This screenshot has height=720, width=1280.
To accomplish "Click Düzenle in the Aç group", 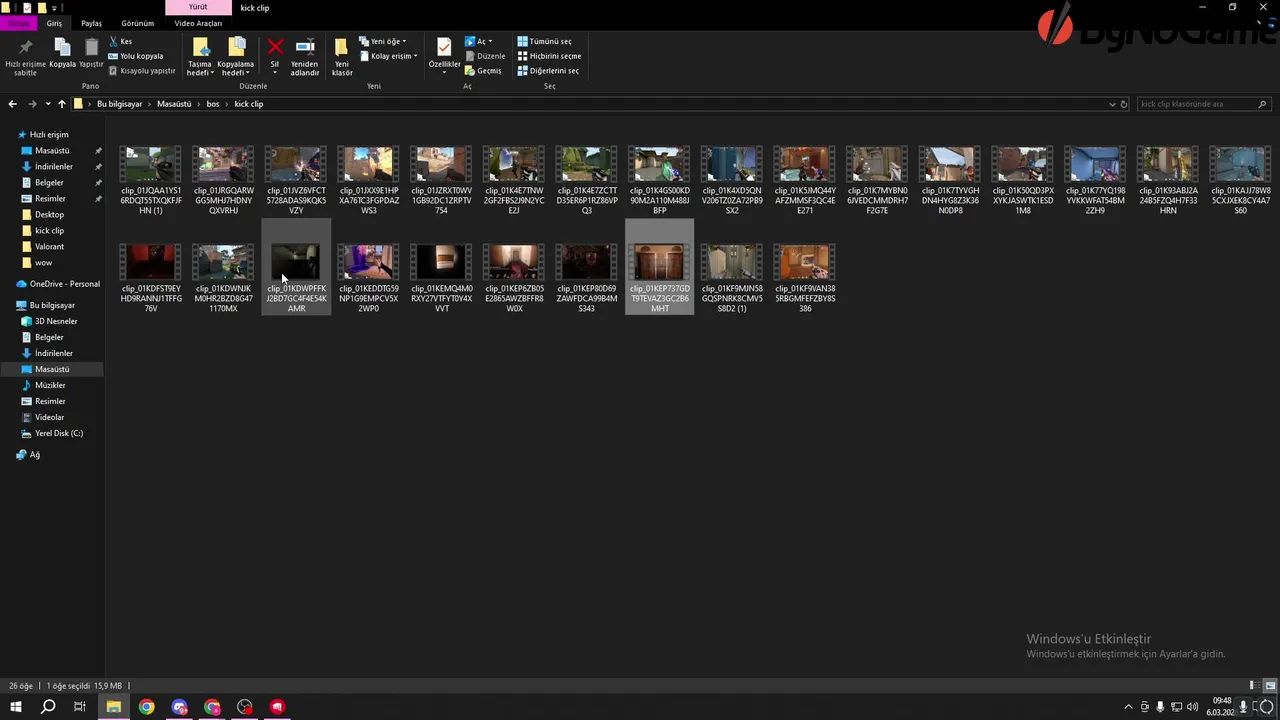I will pyautogui.click(x=485, y=56).
